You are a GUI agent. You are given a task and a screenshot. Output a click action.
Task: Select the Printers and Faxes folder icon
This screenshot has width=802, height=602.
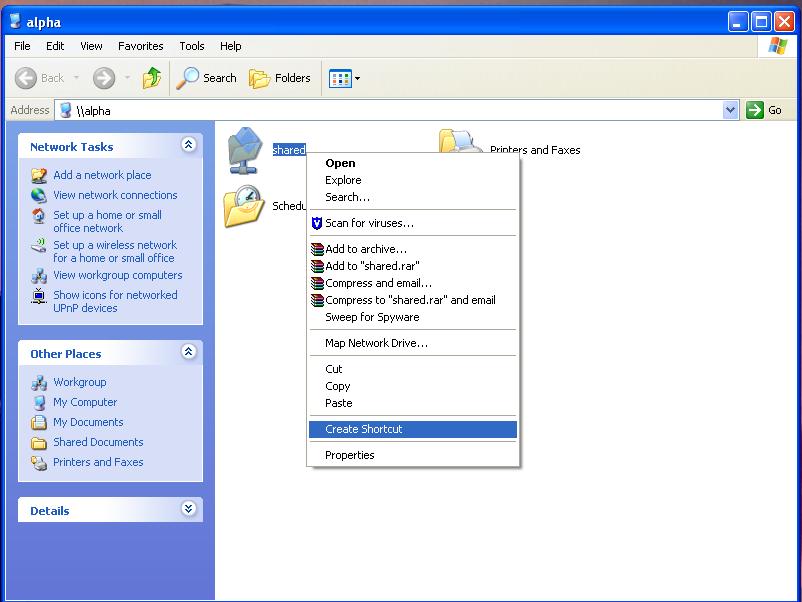[x=460, y=141]
